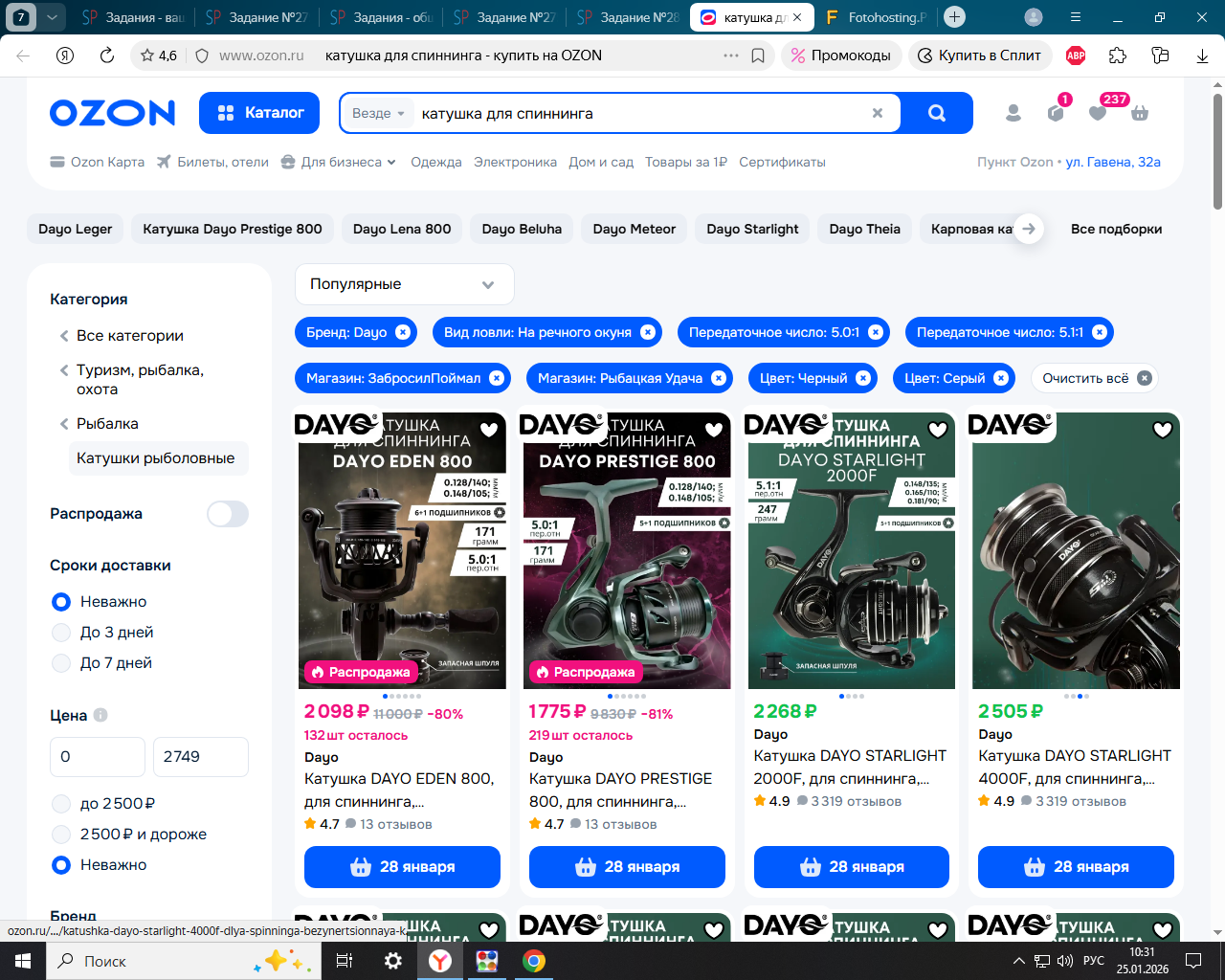Open the DAYO PRESTIGE 800 product image
This screenshot has width=1225, height=980.
(x=627, y=550)
